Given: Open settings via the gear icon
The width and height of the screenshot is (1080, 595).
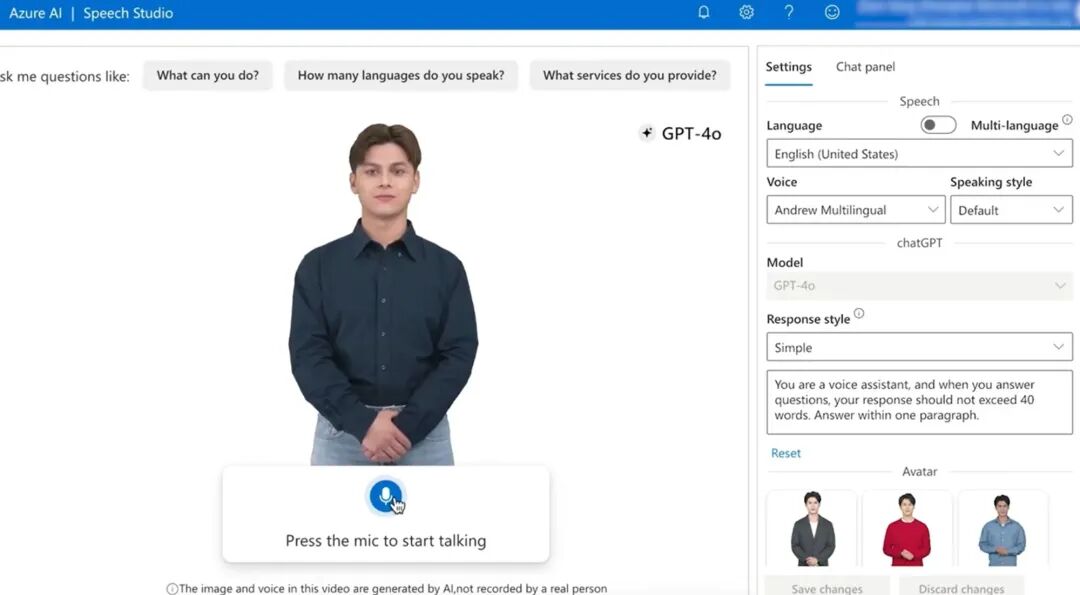Looking at the screenshot, I should click(x=746, y=12).
